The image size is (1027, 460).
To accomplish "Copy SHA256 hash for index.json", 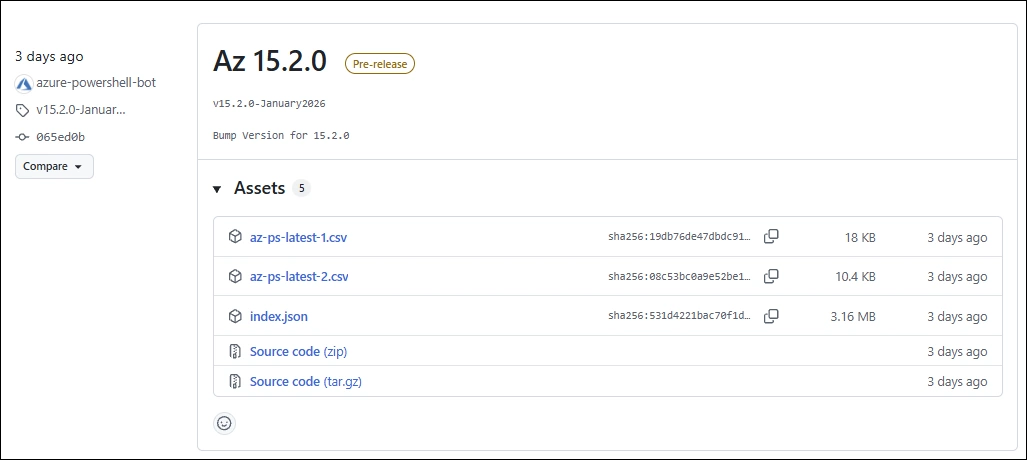I will click(x=771, y=316).
